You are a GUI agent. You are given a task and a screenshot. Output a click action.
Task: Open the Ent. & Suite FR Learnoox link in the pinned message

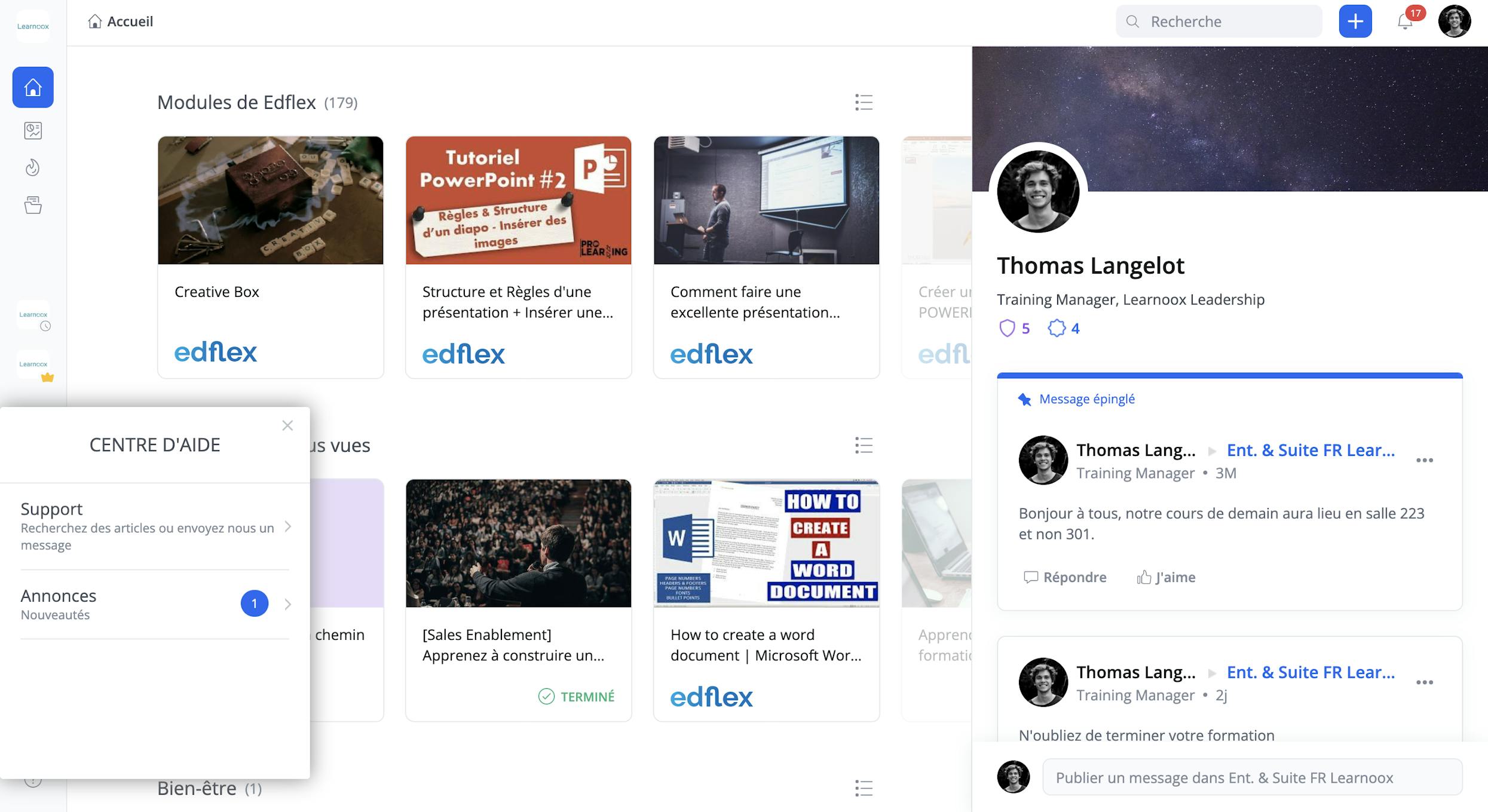[x=1310, y=450]
